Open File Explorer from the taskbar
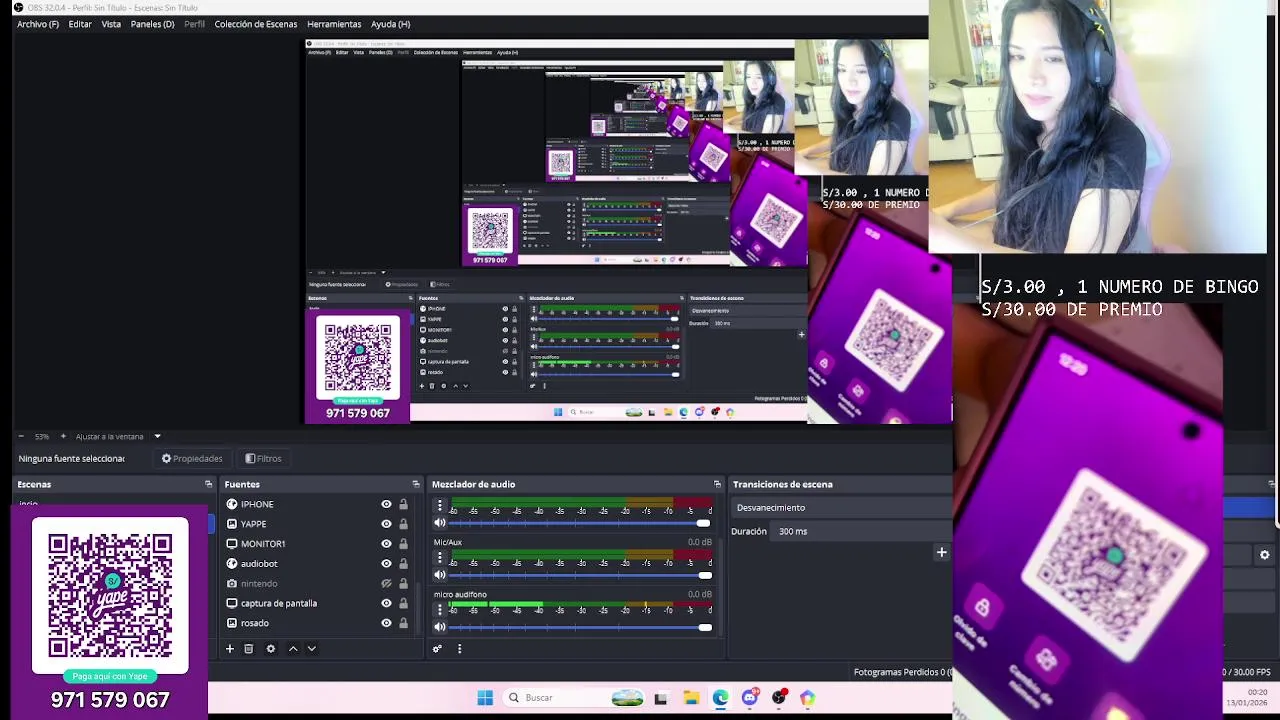 (691, 698)
